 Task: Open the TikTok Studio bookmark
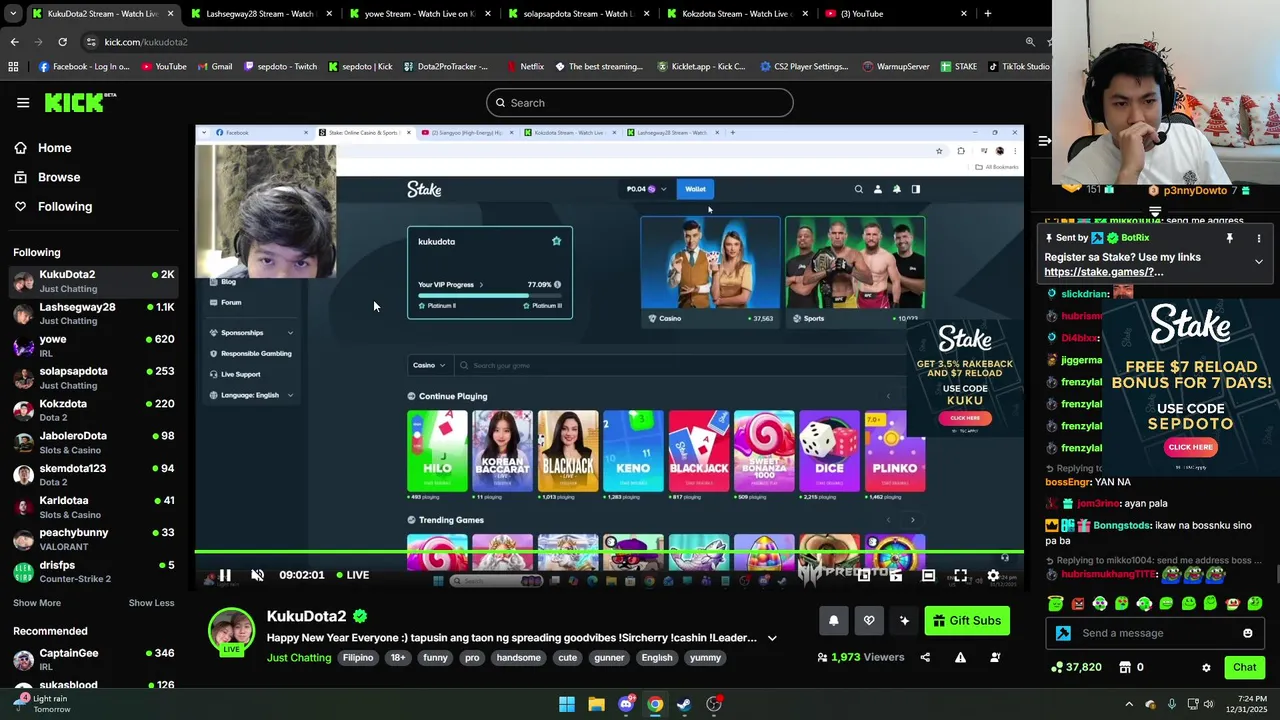(x=1019, y=67)
